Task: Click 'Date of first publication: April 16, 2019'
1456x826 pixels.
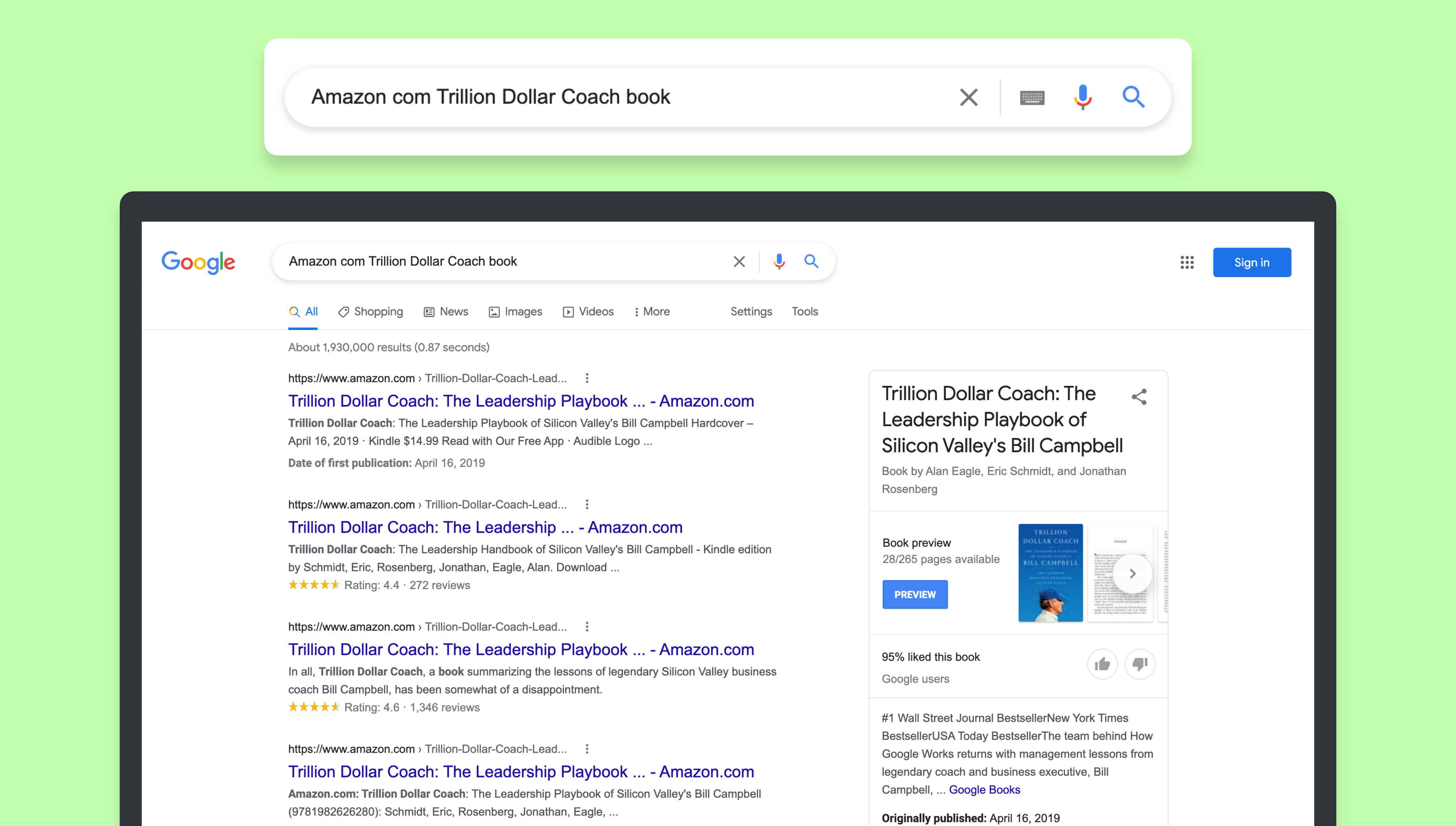Action: pyautogui.click(x=386, y=463)
